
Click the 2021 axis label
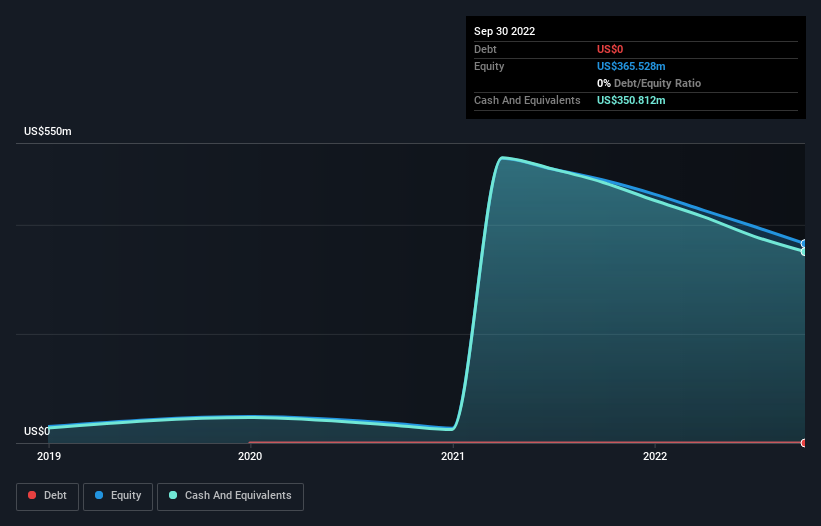click(452, 456)
